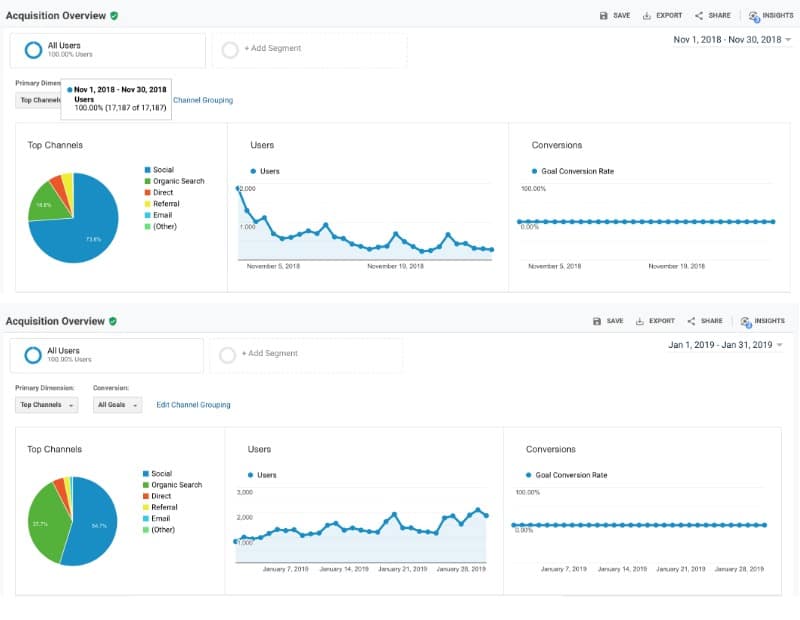
Task: Open the Jan 1, 2019 - Jan 31, 2019 date range
Action: (x=726, y=345)
